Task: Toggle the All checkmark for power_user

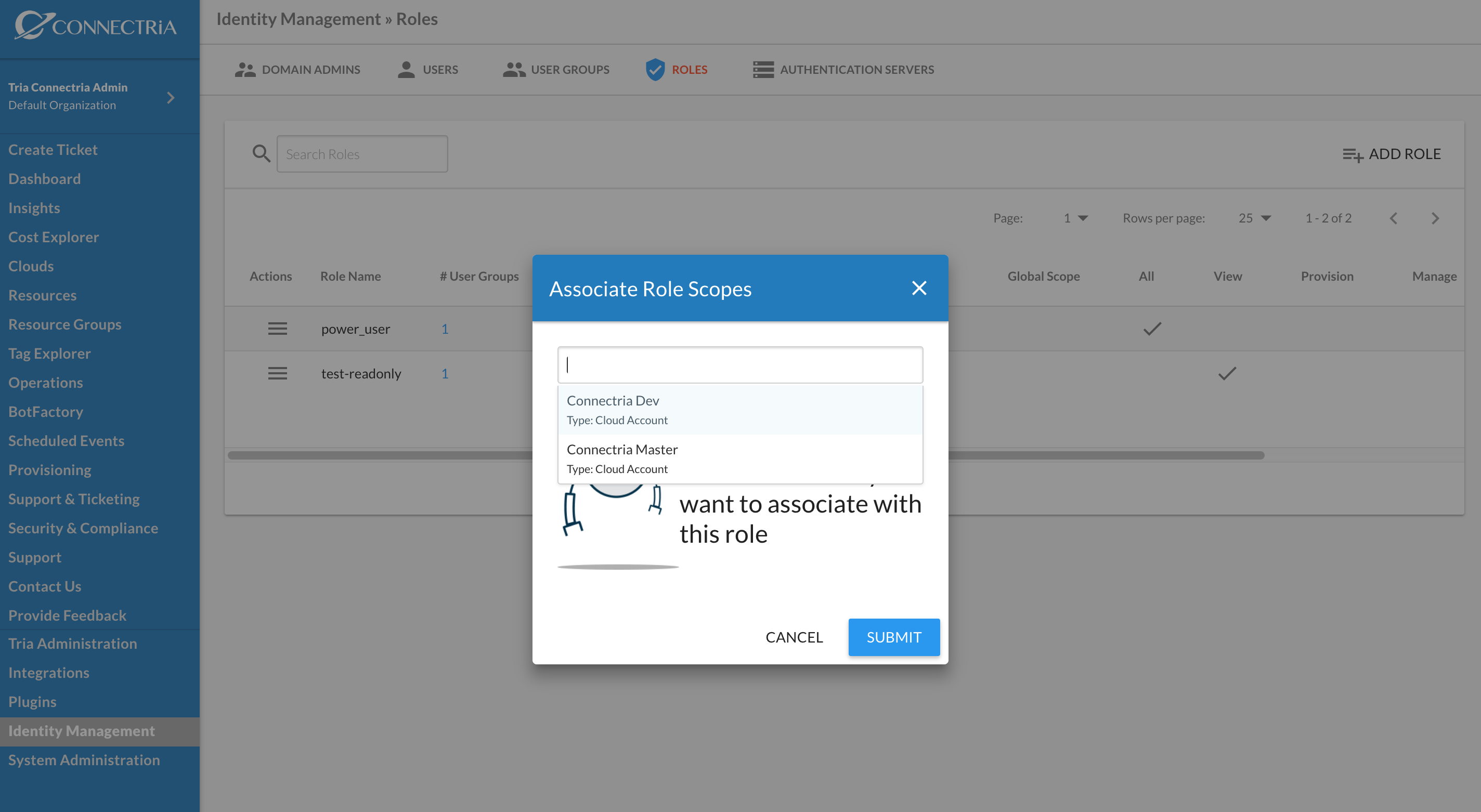Action: coord(1152,329)
